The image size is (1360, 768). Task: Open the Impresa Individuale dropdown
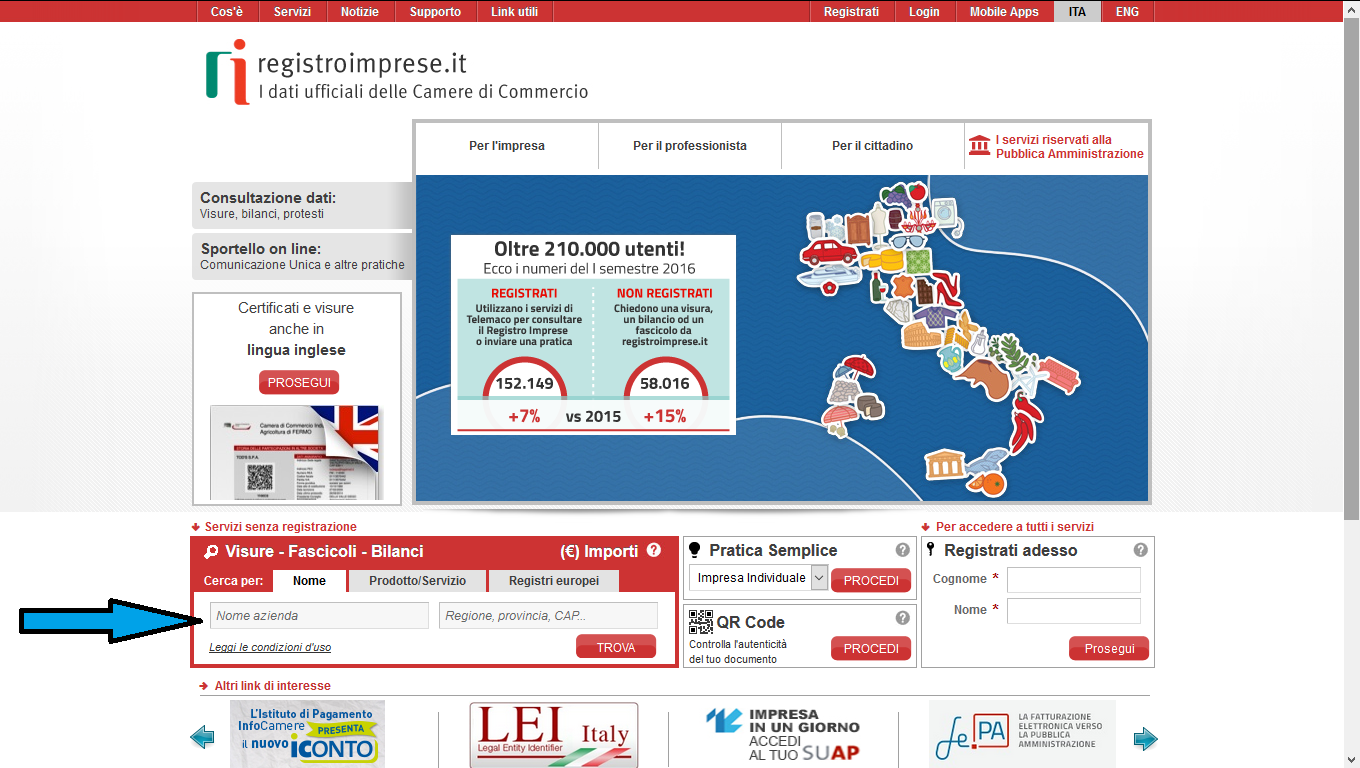(819, 578)
